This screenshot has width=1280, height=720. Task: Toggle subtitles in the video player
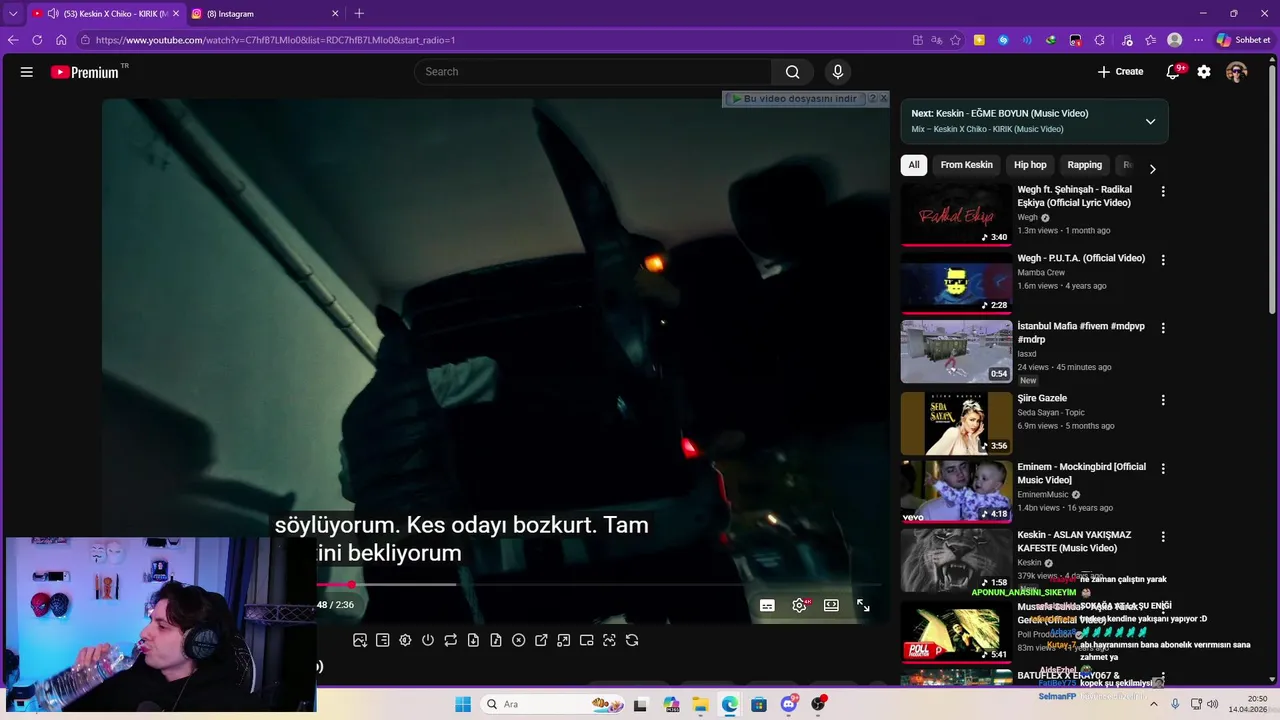pyautogui.click(x=767, y=605)
